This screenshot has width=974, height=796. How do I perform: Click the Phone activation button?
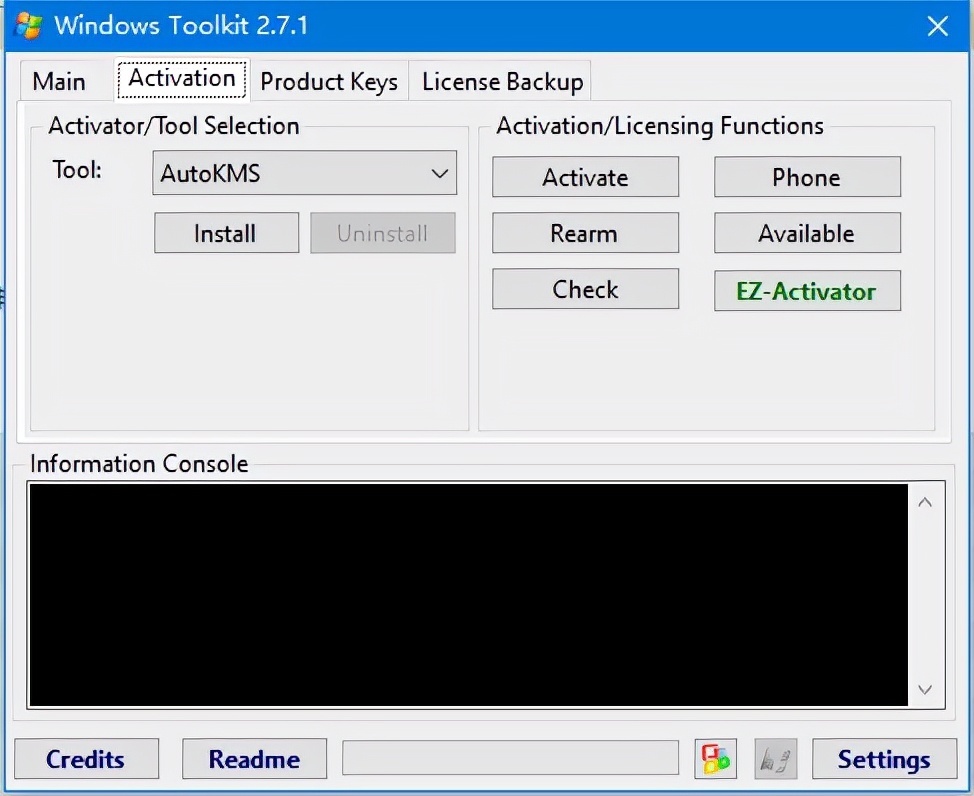807,177
